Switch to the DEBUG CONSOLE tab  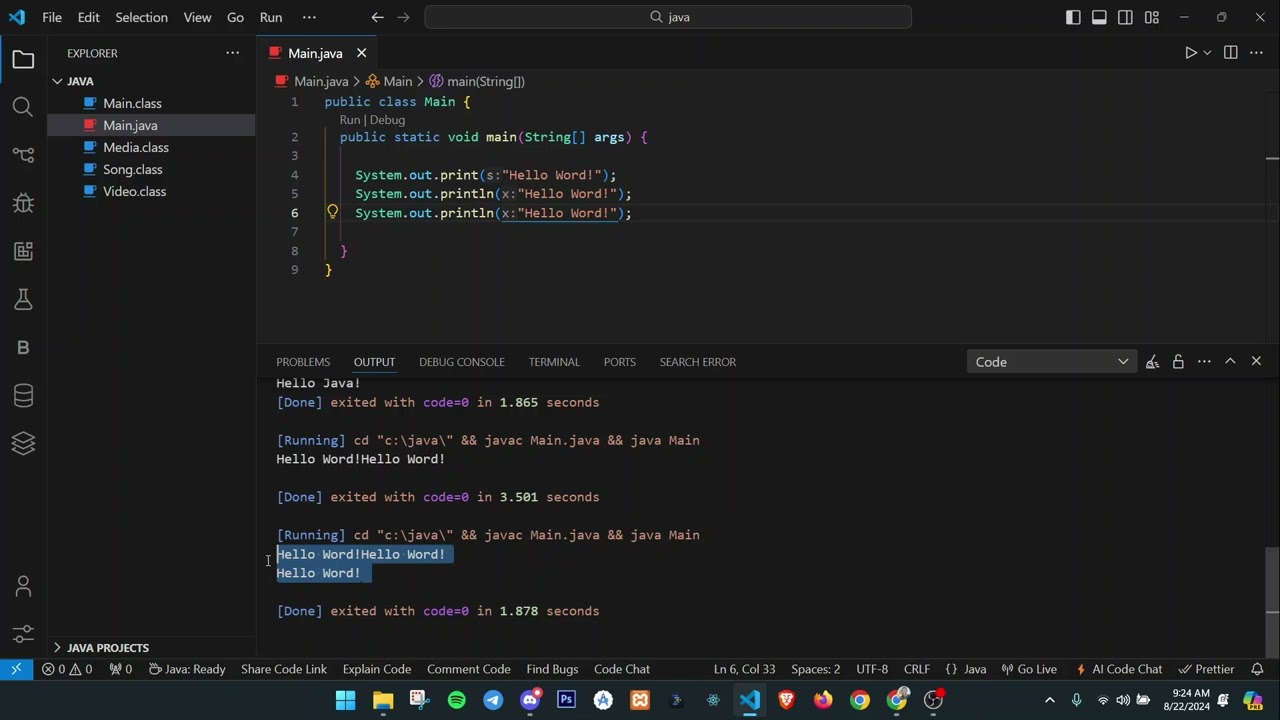tap(461, 362)
